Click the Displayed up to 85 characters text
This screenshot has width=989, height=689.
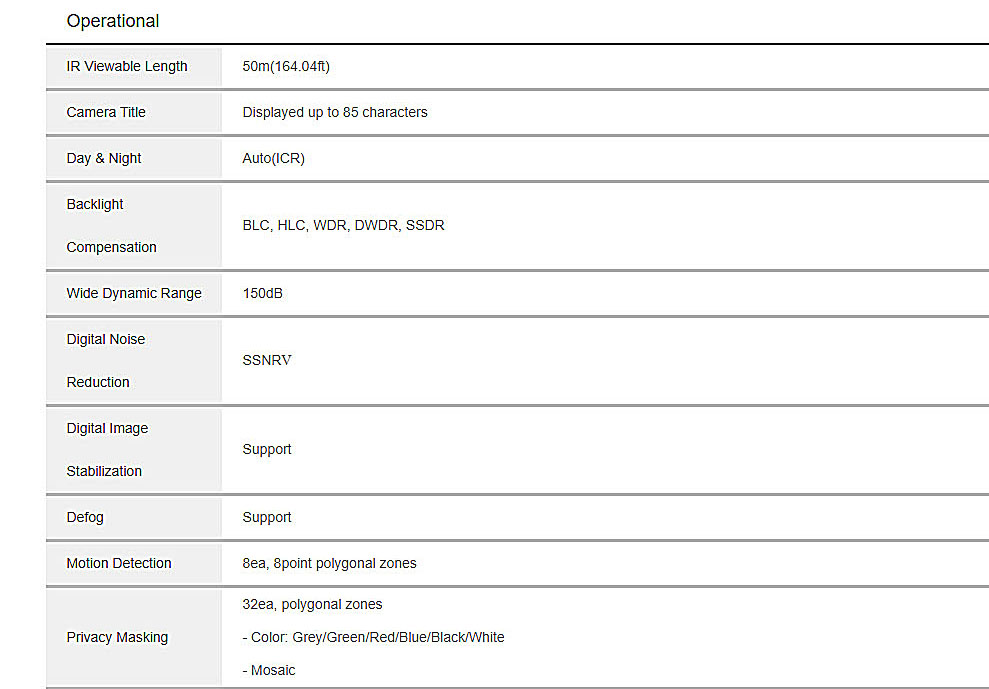pyautogui.click(x=335, y=112)
